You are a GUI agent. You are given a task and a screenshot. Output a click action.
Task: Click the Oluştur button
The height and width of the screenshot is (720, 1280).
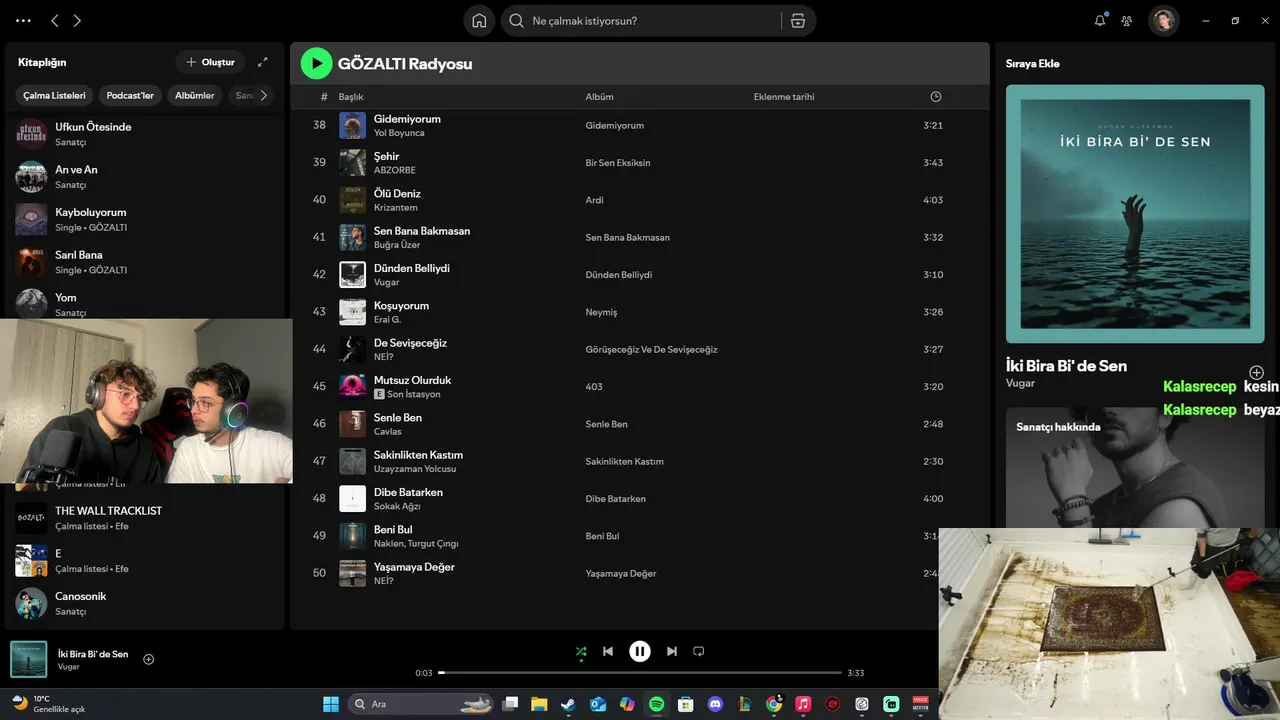click(x=210, y=62)
